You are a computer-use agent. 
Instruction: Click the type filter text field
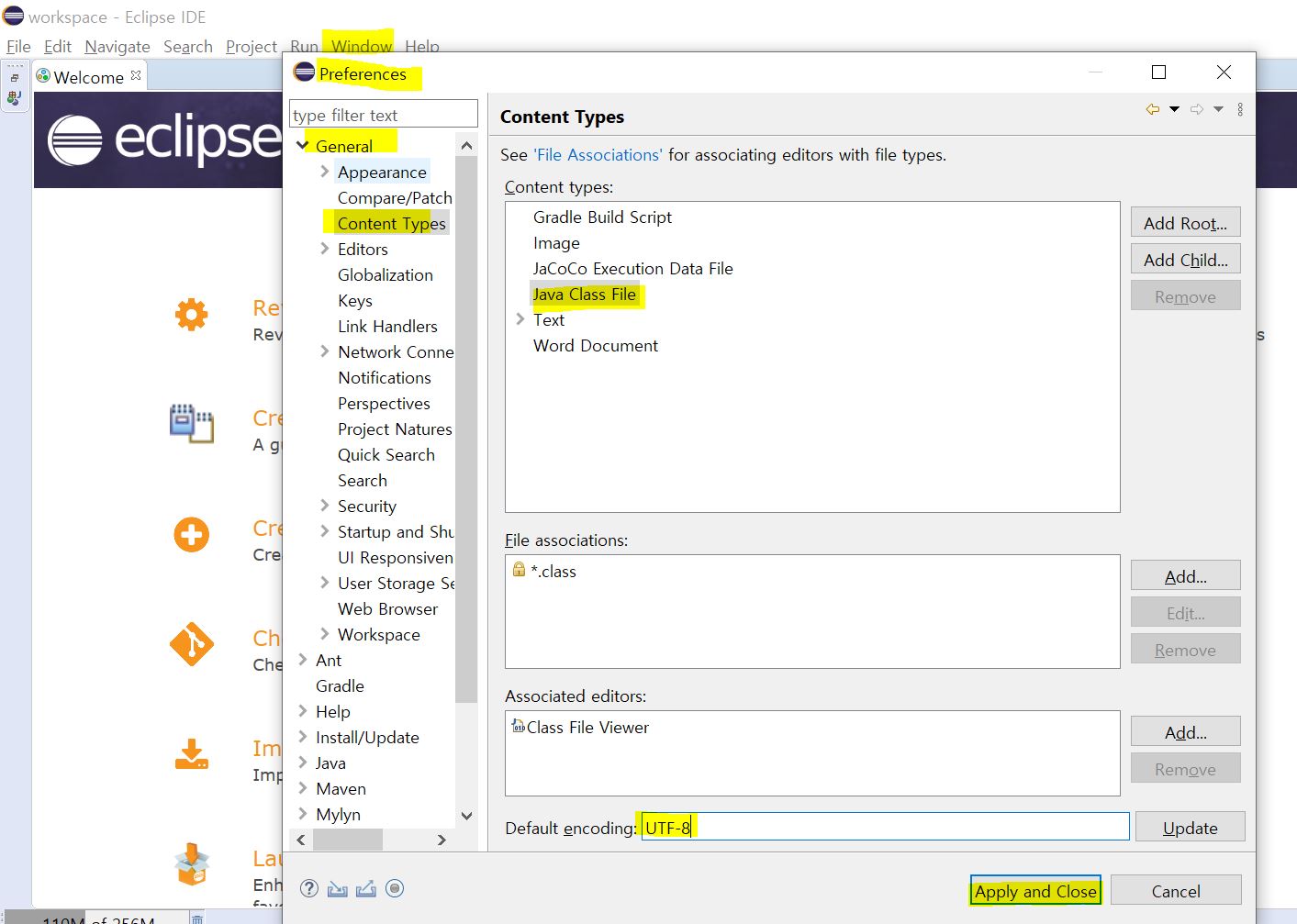(x=384, y=115)
